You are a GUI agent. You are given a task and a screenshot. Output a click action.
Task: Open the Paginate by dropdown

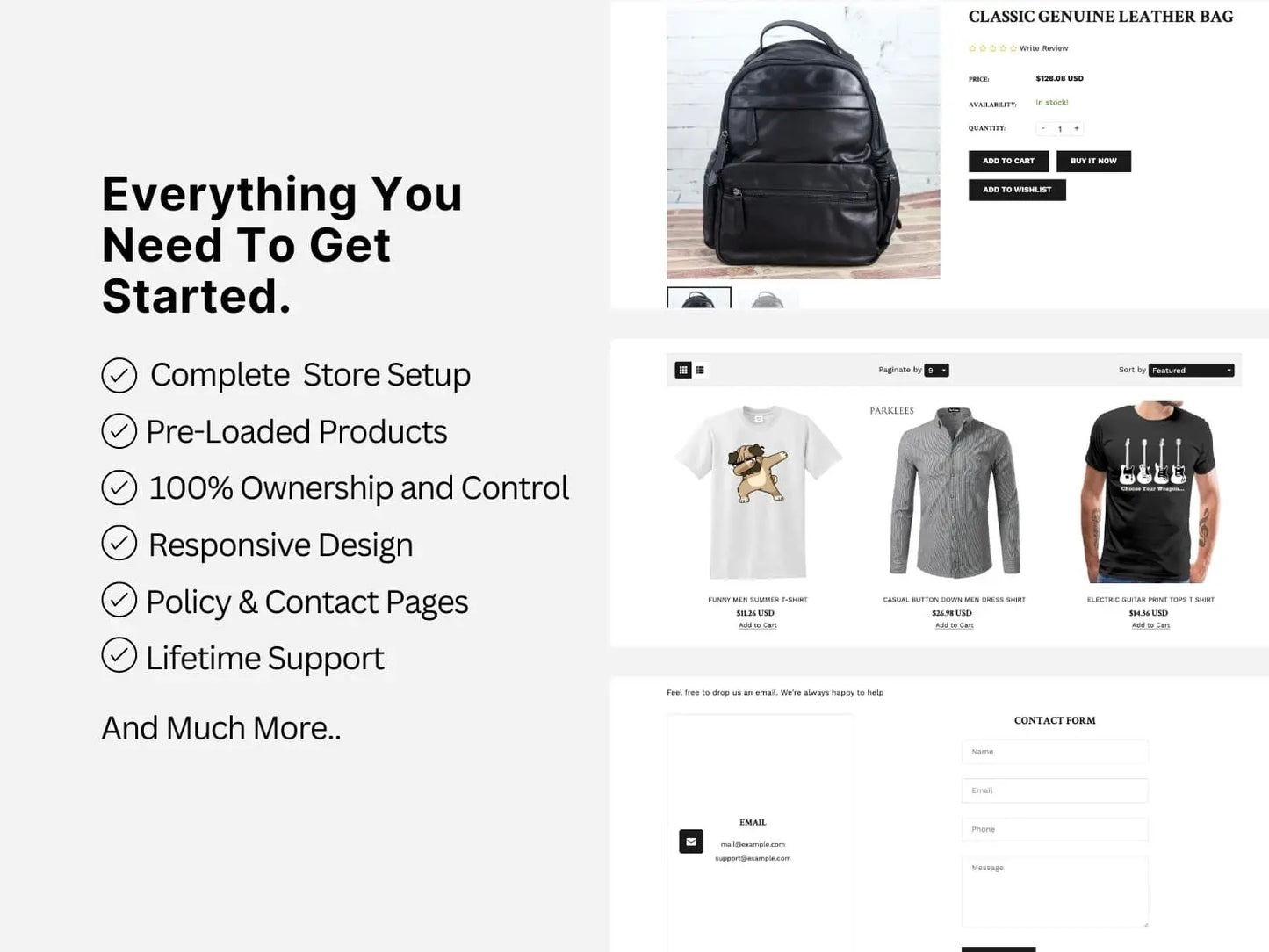click(936, 371)
